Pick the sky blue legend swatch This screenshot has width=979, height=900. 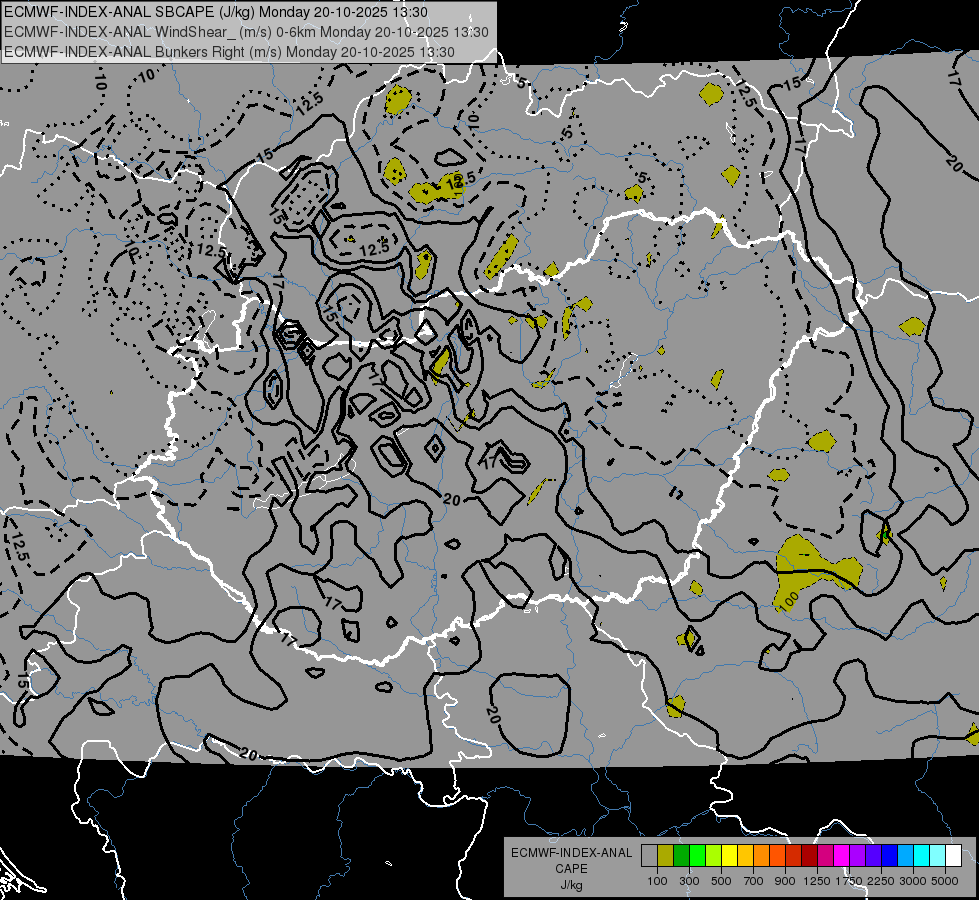pyautogui.click(x=906, y=856)
